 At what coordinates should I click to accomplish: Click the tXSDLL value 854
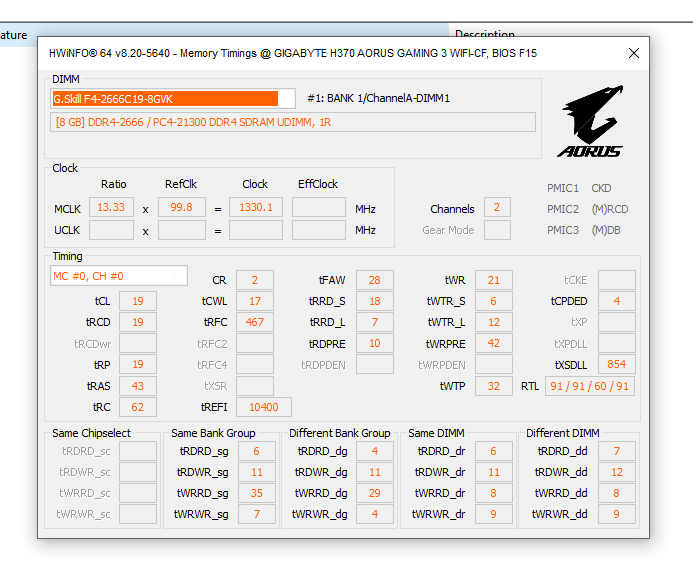click(x=617, y=364)
